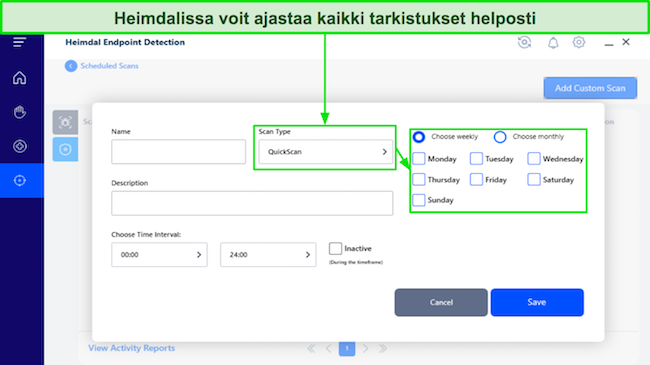Jump to last page arrow
The image size is (650, 365).
(383, 348)
